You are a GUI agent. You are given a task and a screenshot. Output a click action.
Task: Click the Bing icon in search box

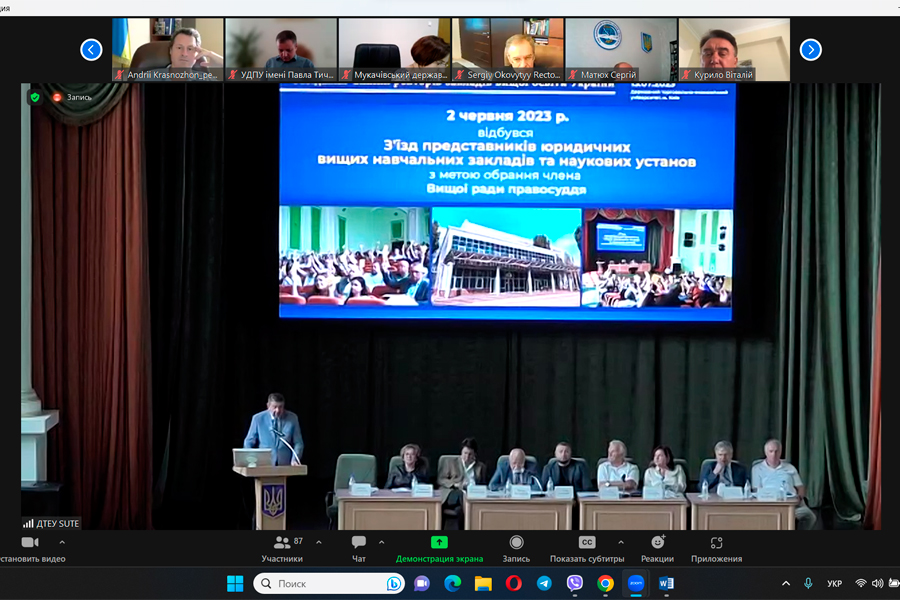pos(394,584)
